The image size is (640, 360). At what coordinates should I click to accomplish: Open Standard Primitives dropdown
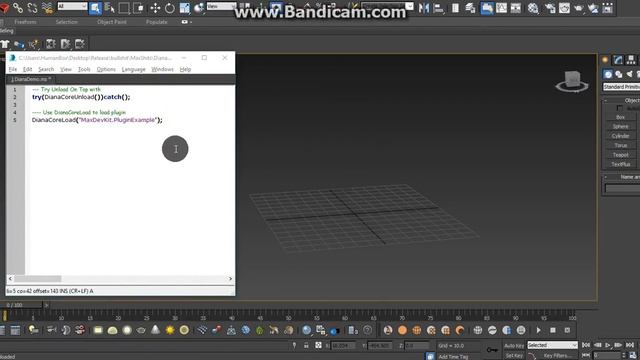pyautogui.click(x=621, y=87)
